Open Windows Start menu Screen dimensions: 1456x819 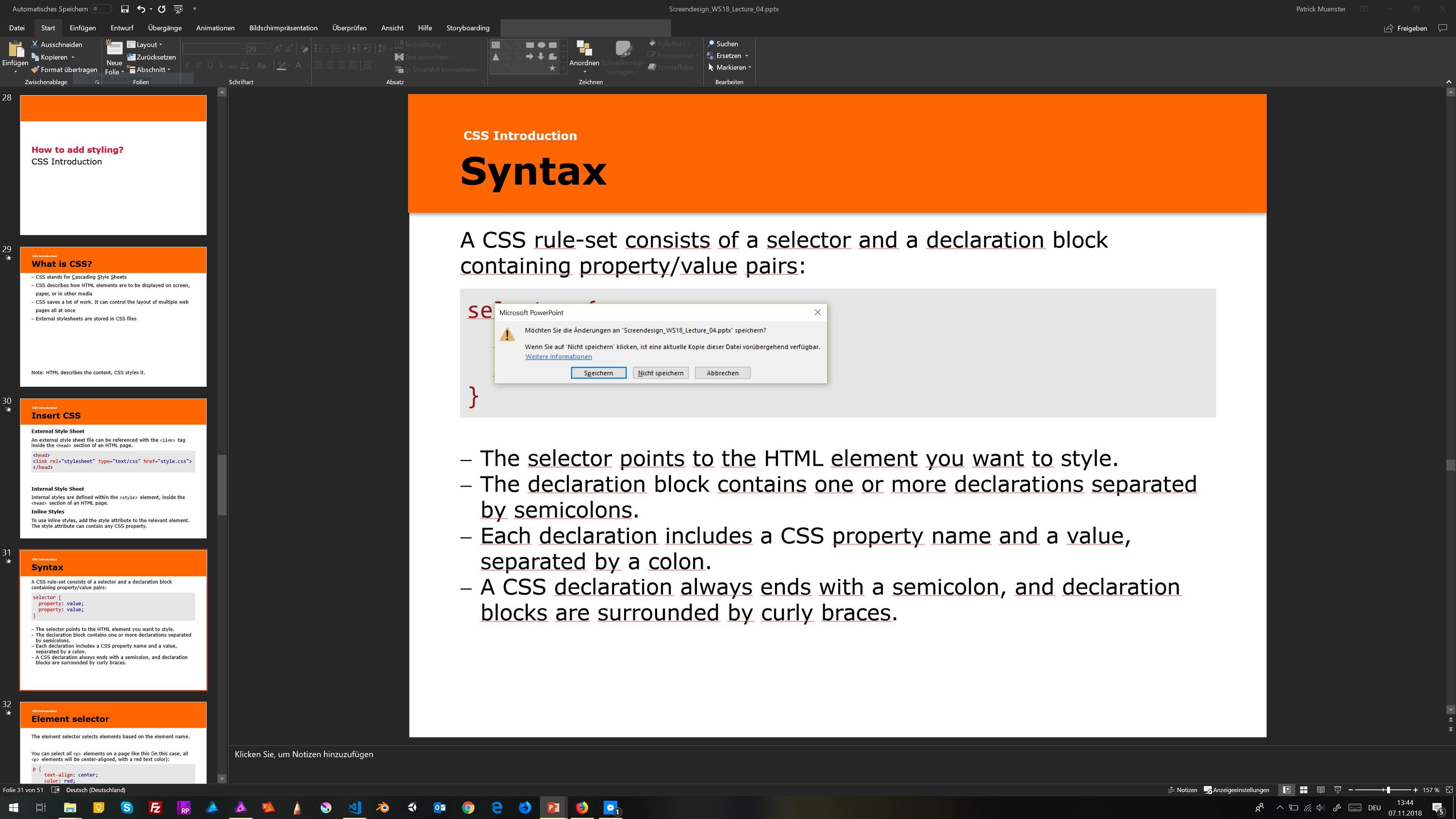point(14,807)
